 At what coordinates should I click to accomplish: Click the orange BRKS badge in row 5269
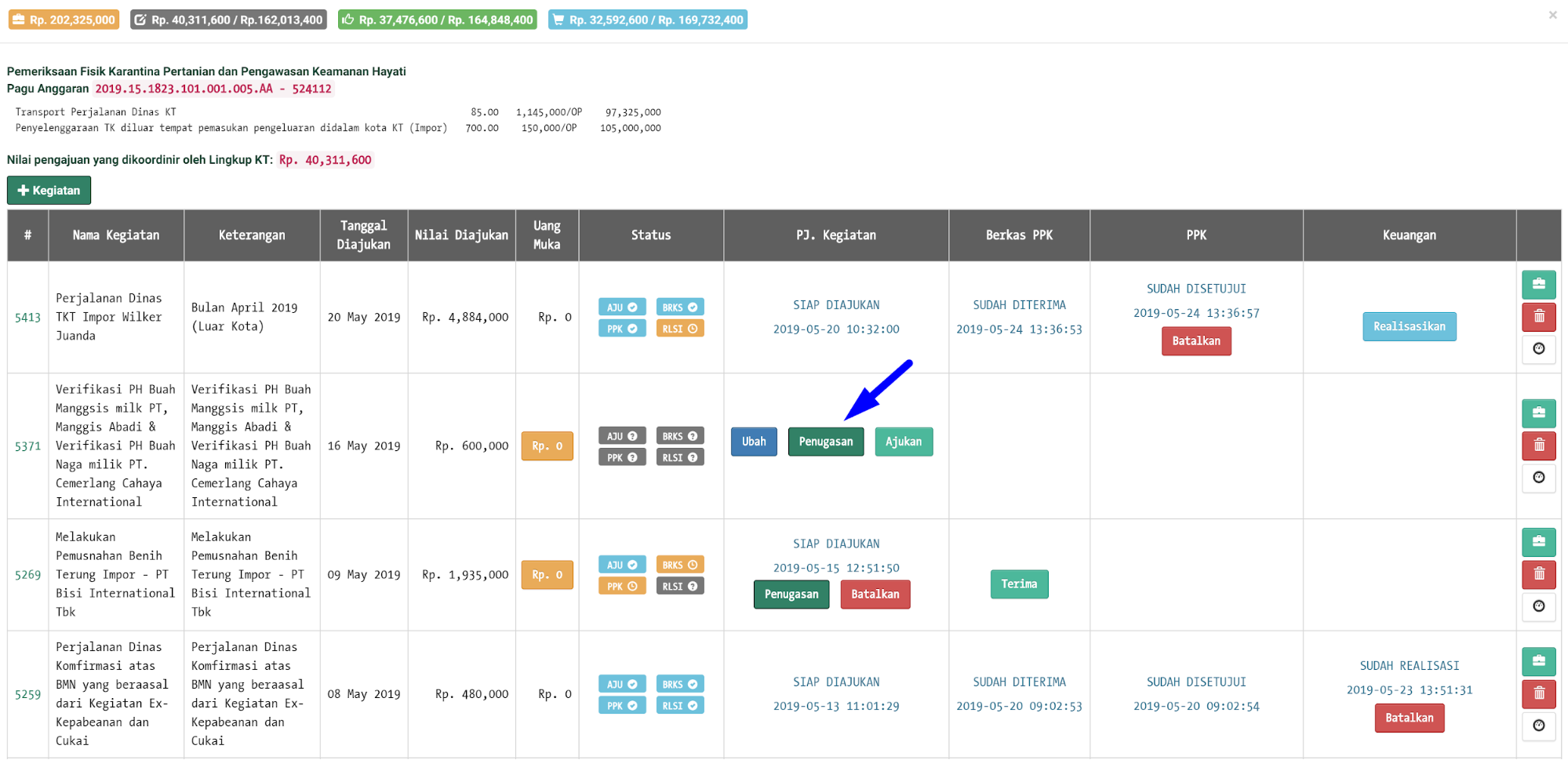(x=679, y=565)
